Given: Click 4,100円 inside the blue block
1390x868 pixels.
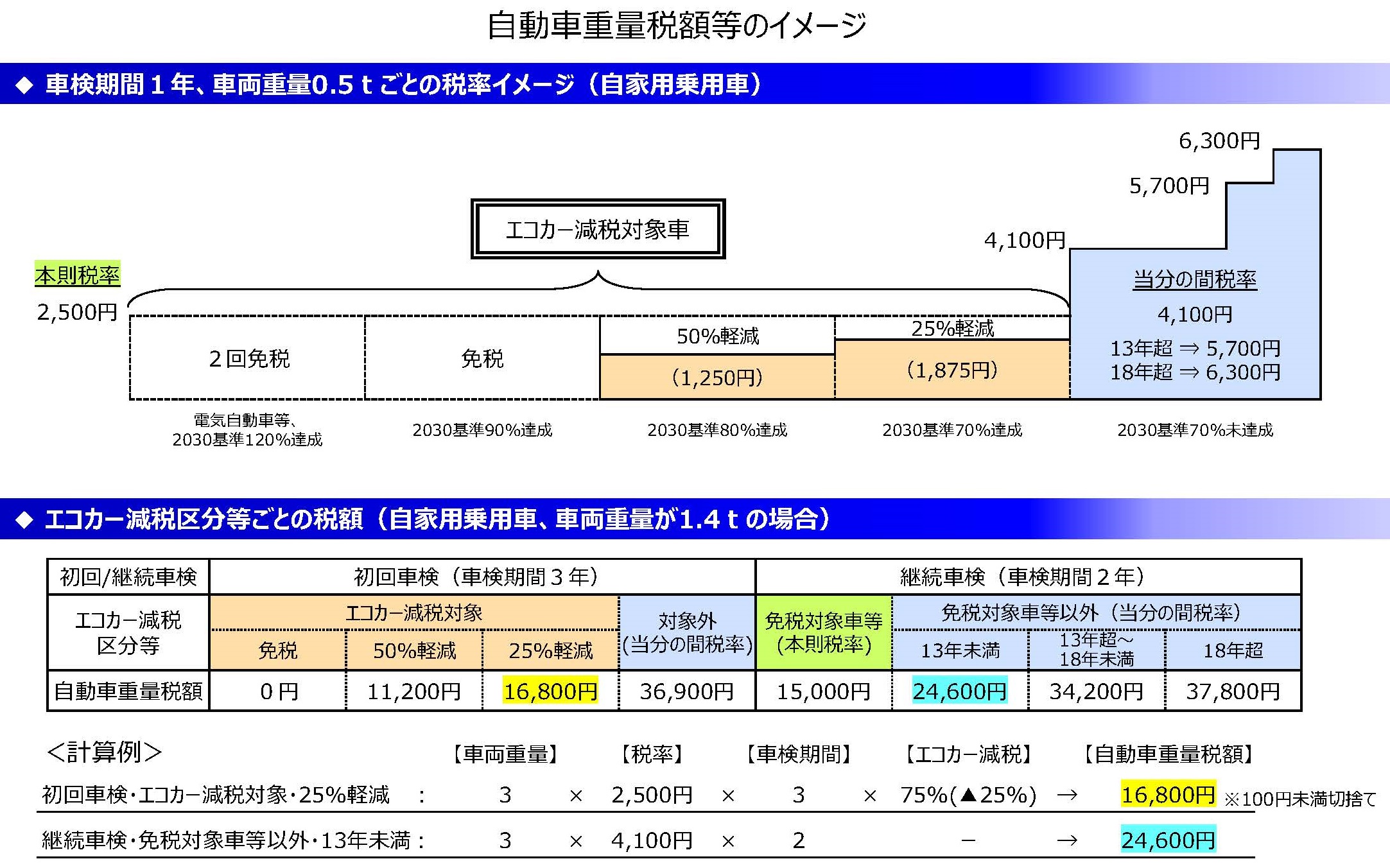Looking at the screenshot, I should click(x=1195, y=314).
